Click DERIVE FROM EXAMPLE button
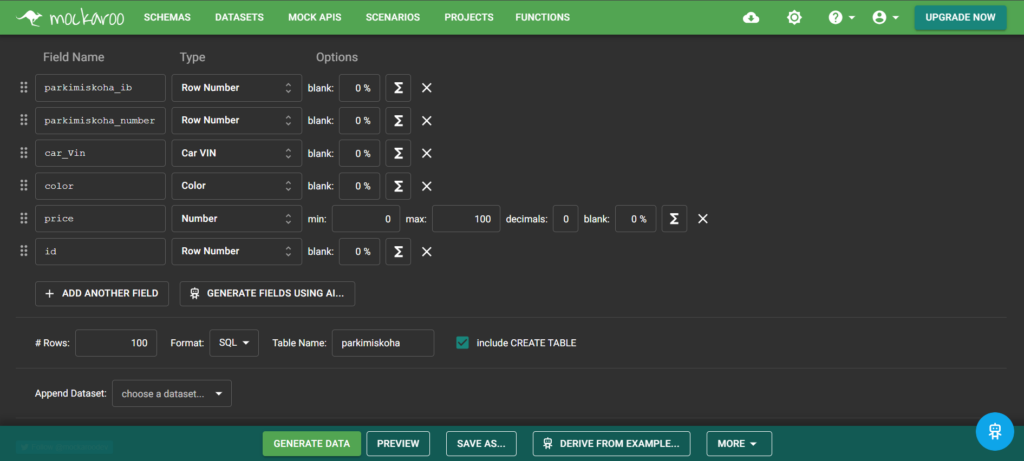 point(611,443)
